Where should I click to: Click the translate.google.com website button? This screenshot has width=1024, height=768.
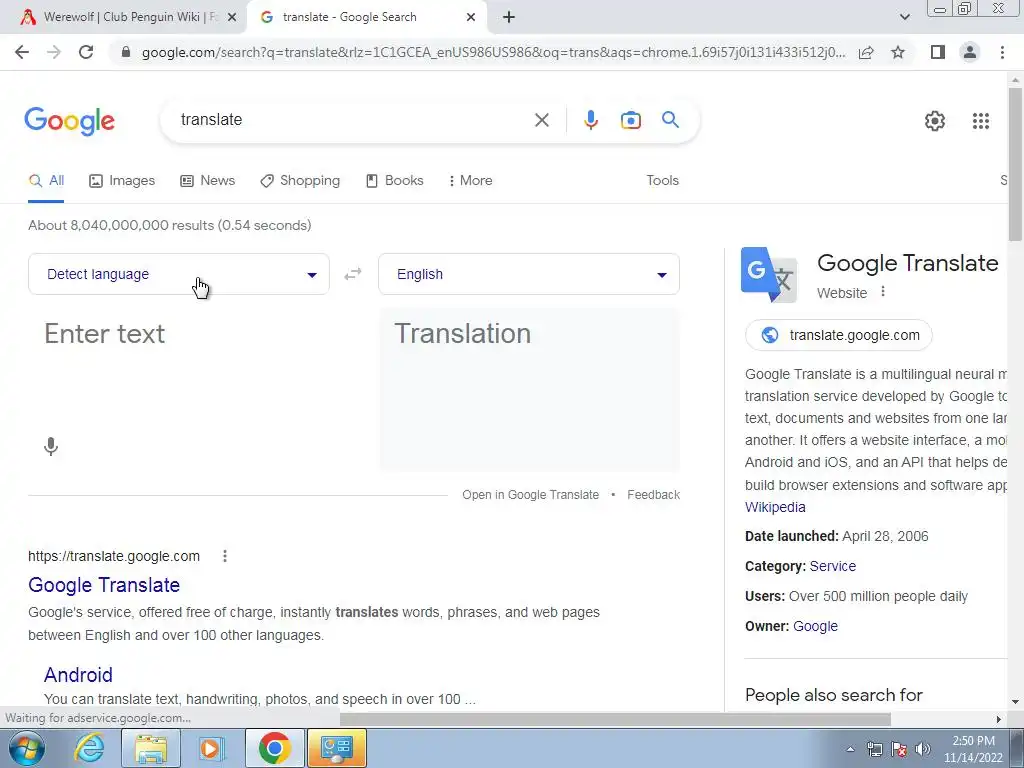click(x=839, y=335)
